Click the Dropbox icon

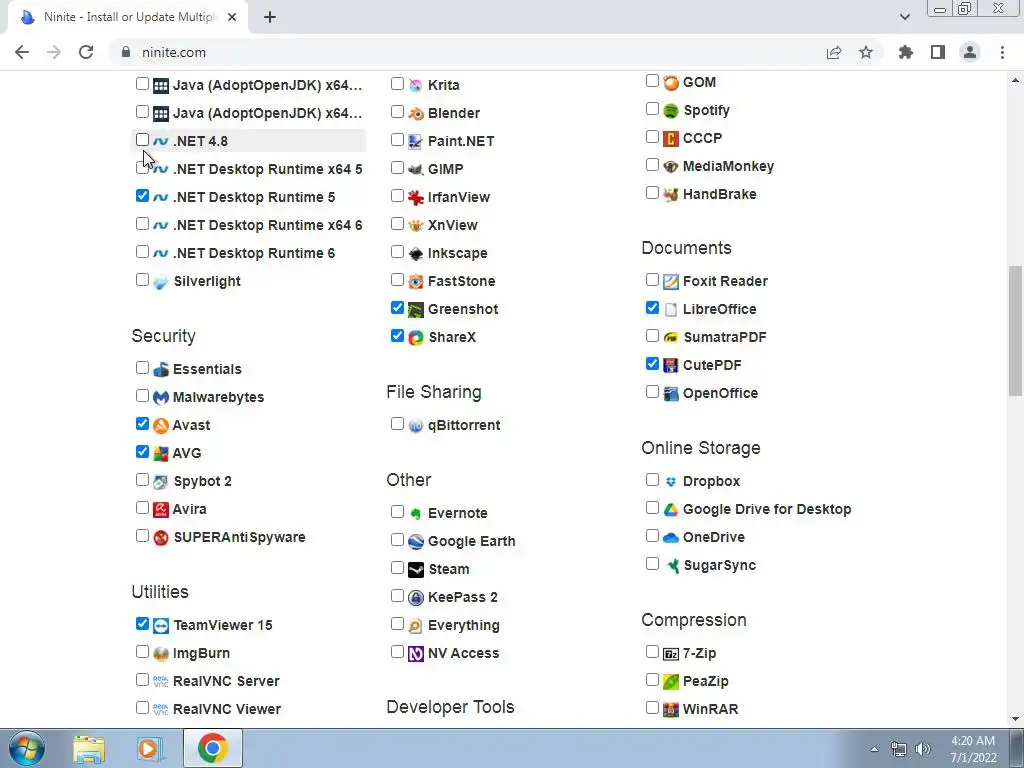(671, 481)
